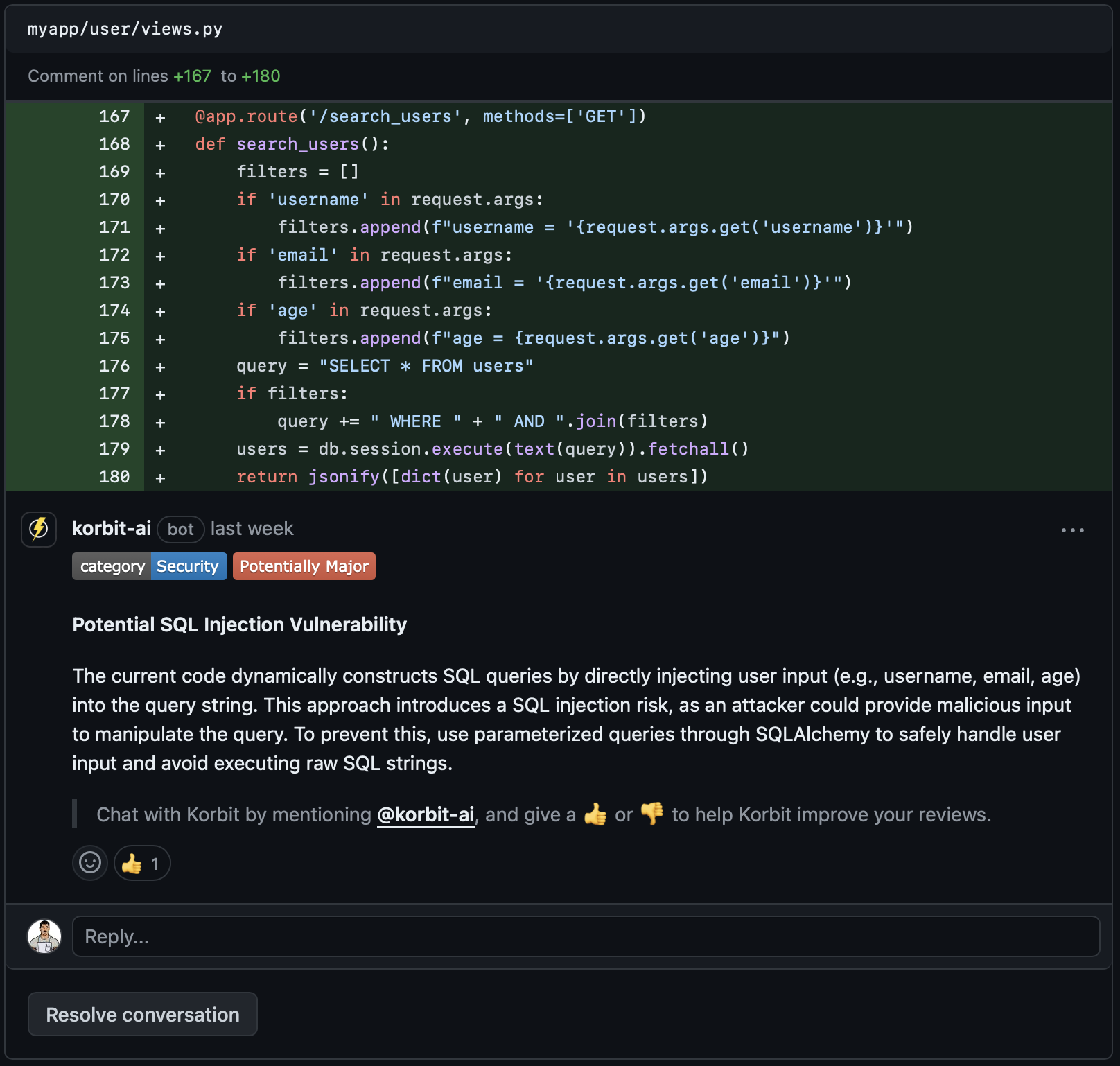Click the korbit-ai bot avatar icon
1120x1066 pixels.
tap(39, 529)
